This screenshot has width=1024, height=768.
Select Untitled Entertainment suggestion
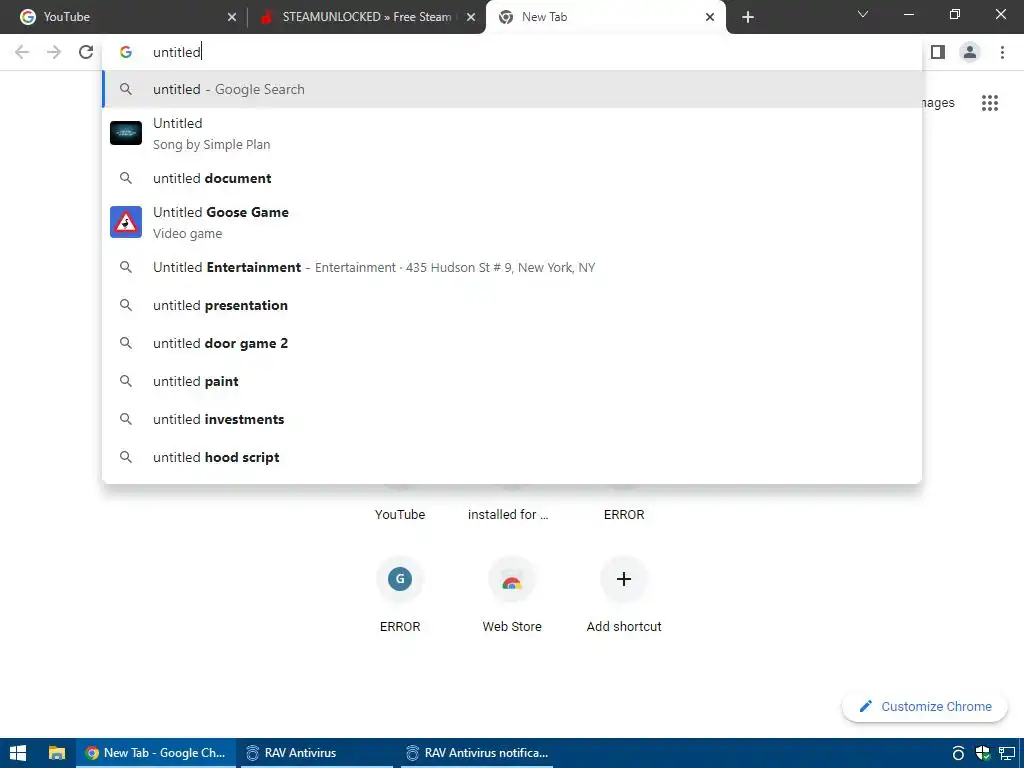pyautogui.click(x=512, y=267)
